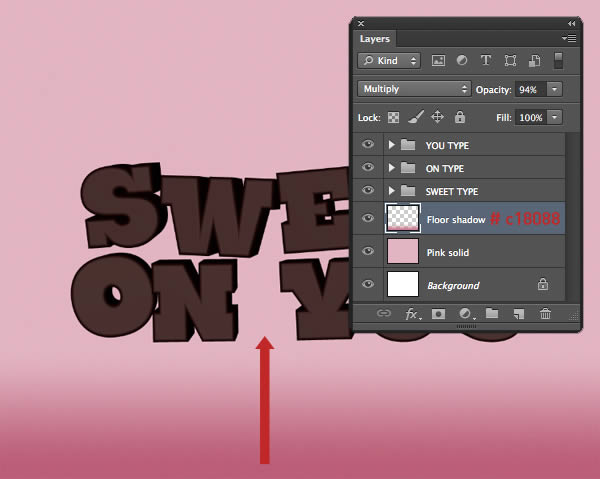Click the Fill label
The image size is (600, 479).
click(504, 117)
